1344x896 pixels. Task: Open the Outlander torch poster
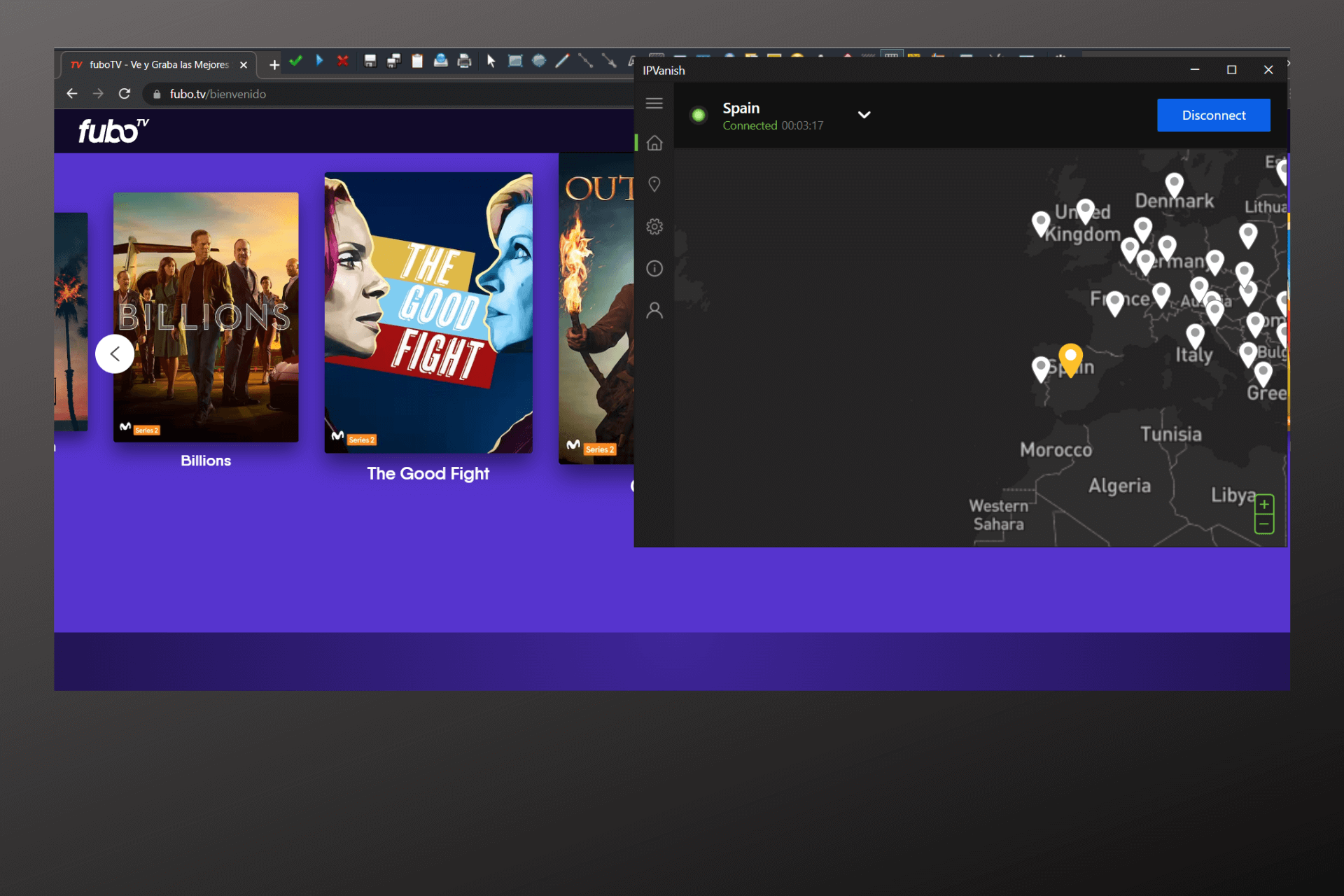pos(596,308)
